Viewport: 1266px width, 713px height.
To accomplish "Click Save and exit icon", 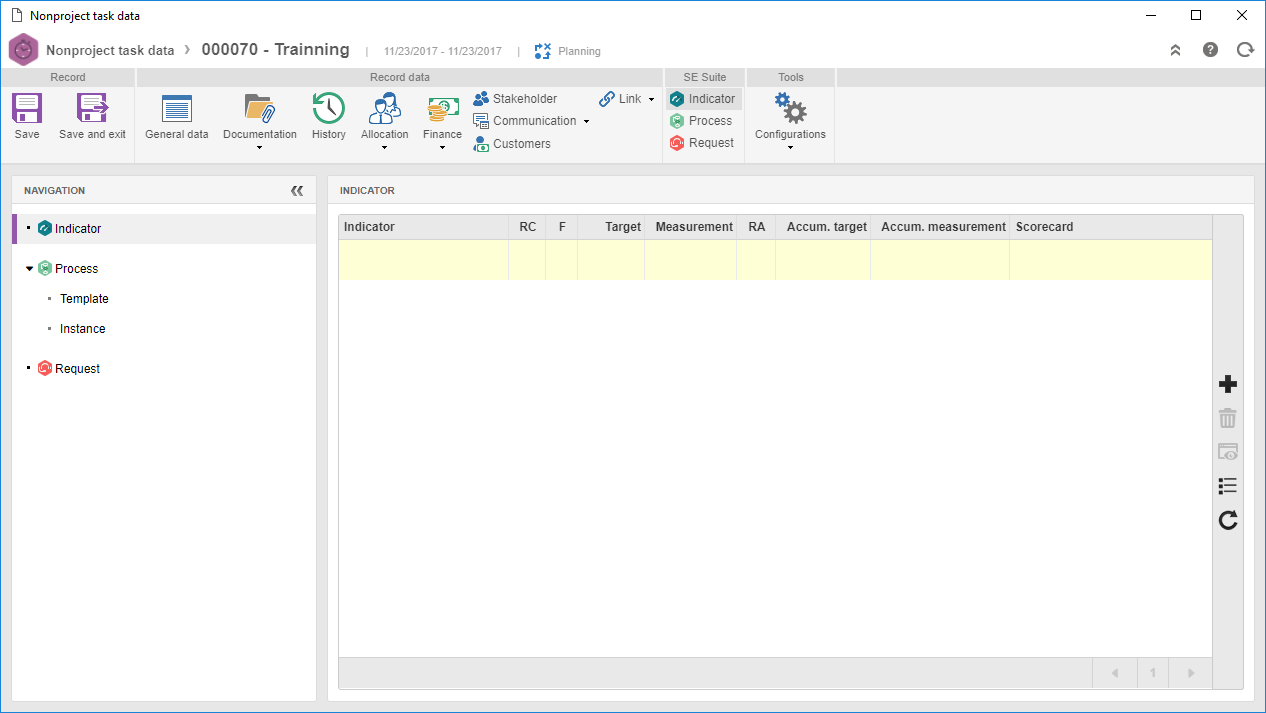I will coord(92,108).
